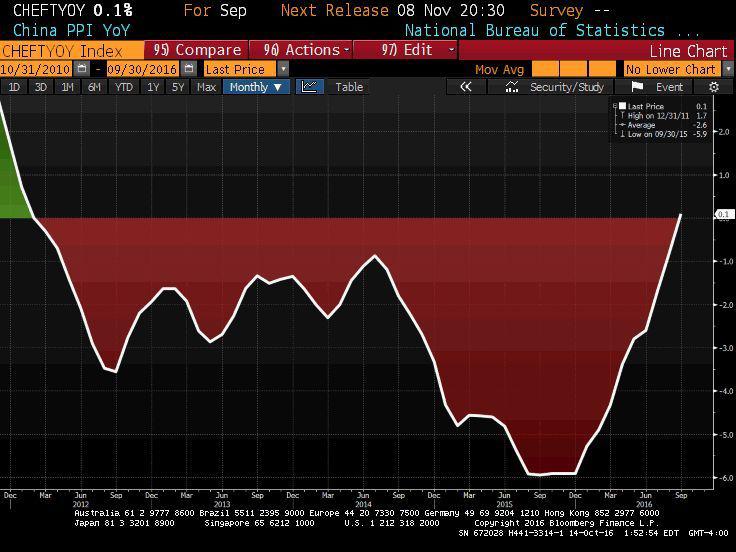The height and width of the screenshot is (552, 736).
Task: Set range to Max
Action: click(x=206, y=87)
